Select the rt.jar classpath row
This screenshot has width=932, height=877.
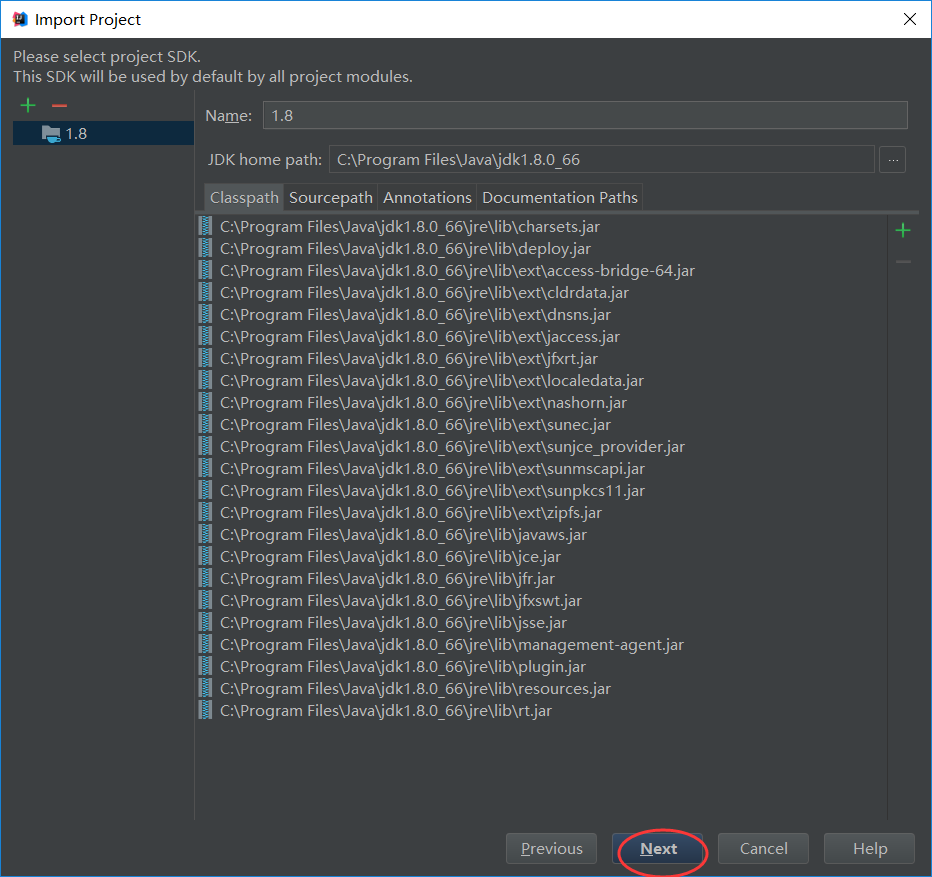(542, 711)
